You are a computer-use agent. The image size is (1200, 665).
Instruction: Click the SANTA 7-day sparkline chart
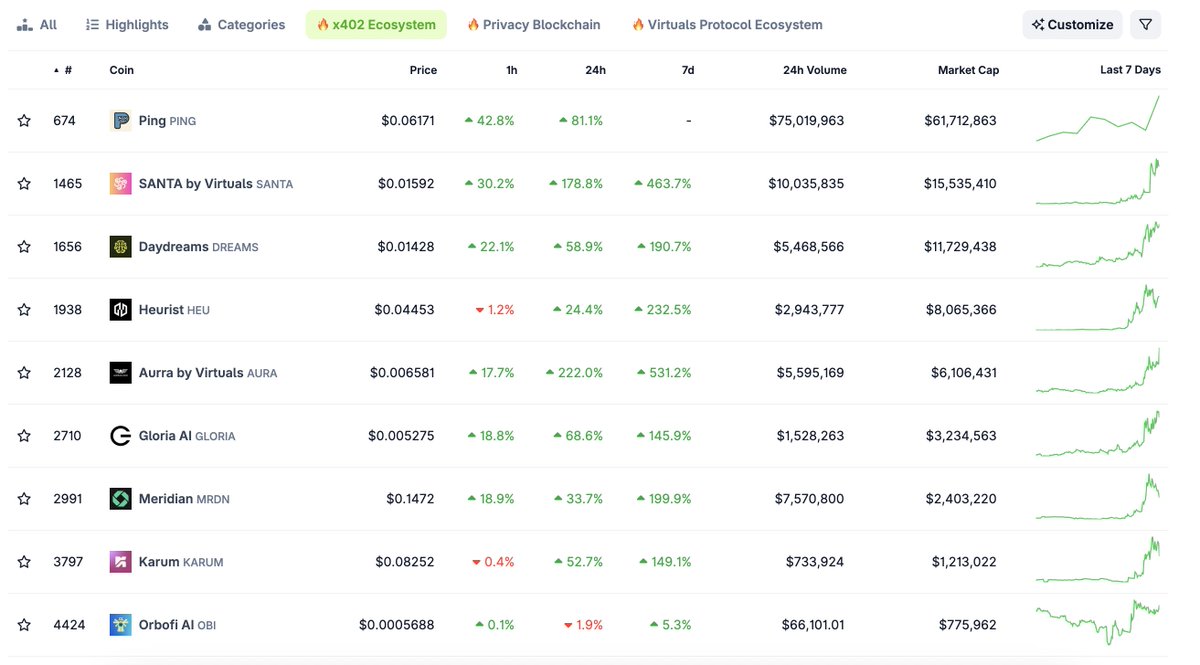pos(1098,183)
